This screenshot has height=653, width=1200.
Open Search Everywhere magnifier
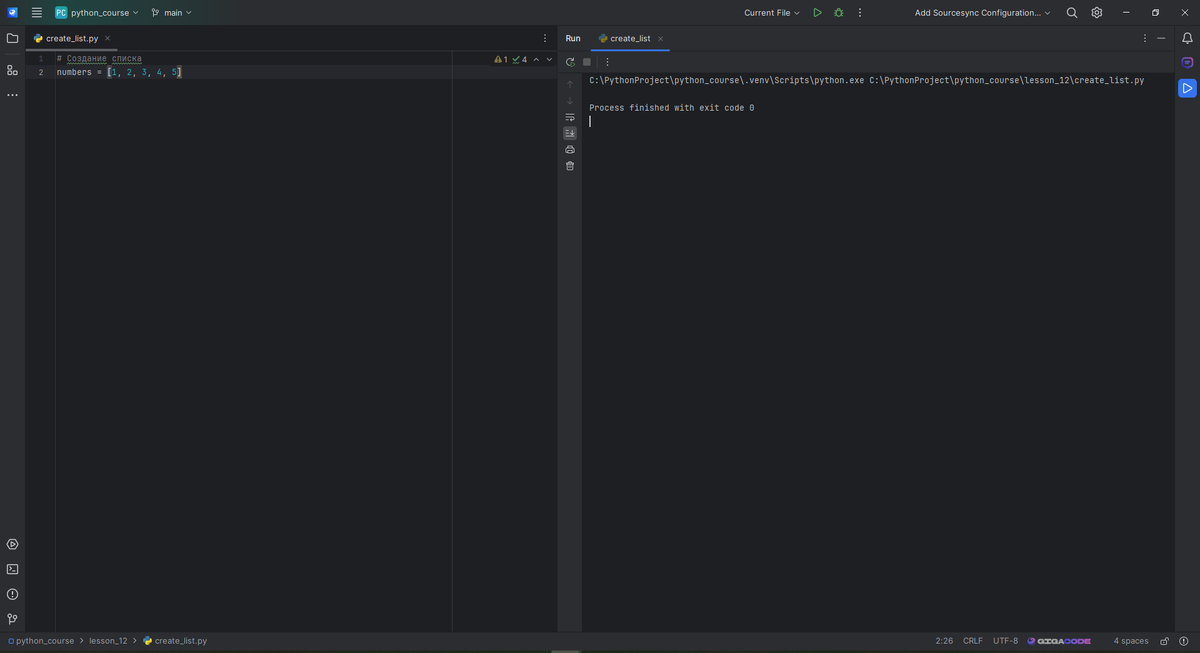[x=1072, y=13]
